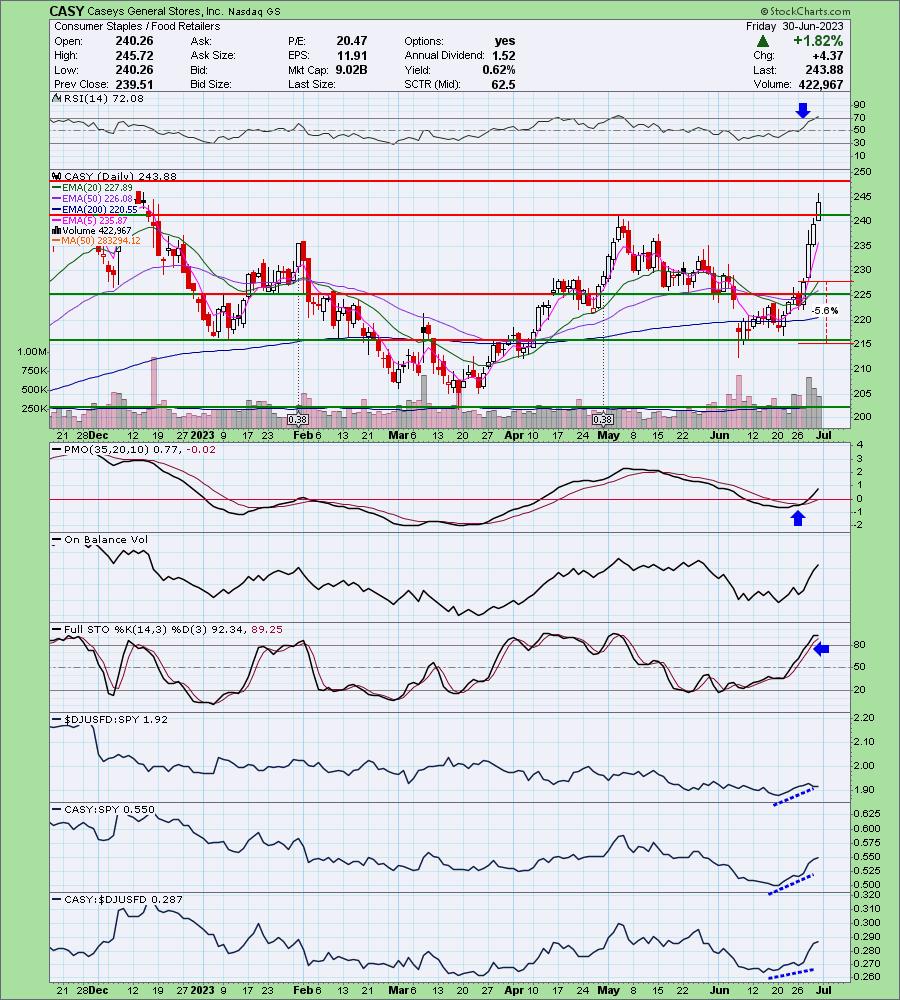Click the Chg value +4.37
The height and width of the screenshot is (1000, 900).
(826, 55)
